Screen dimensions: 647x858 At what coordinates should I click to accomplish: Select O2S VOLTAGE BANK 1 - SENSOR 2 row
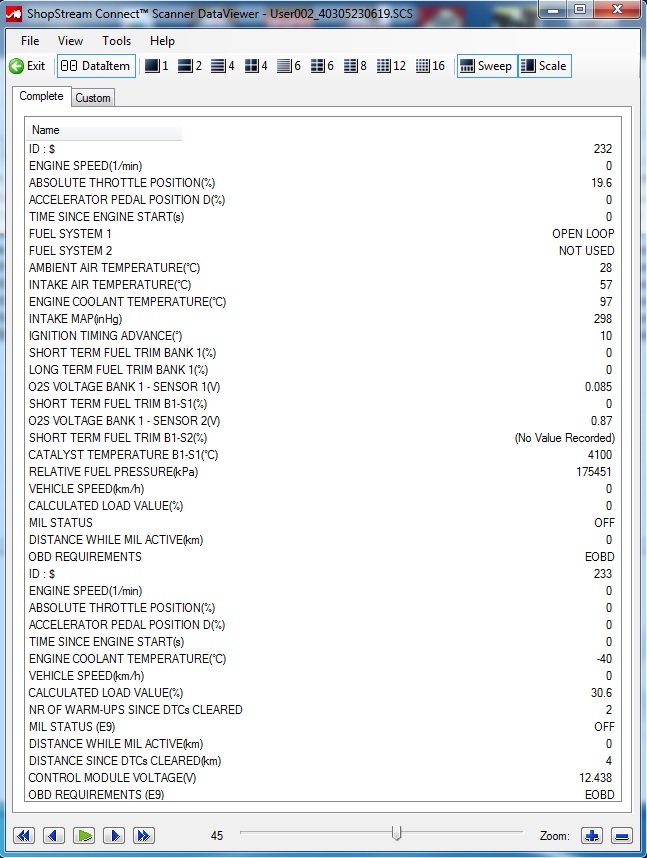coord(323,421)
